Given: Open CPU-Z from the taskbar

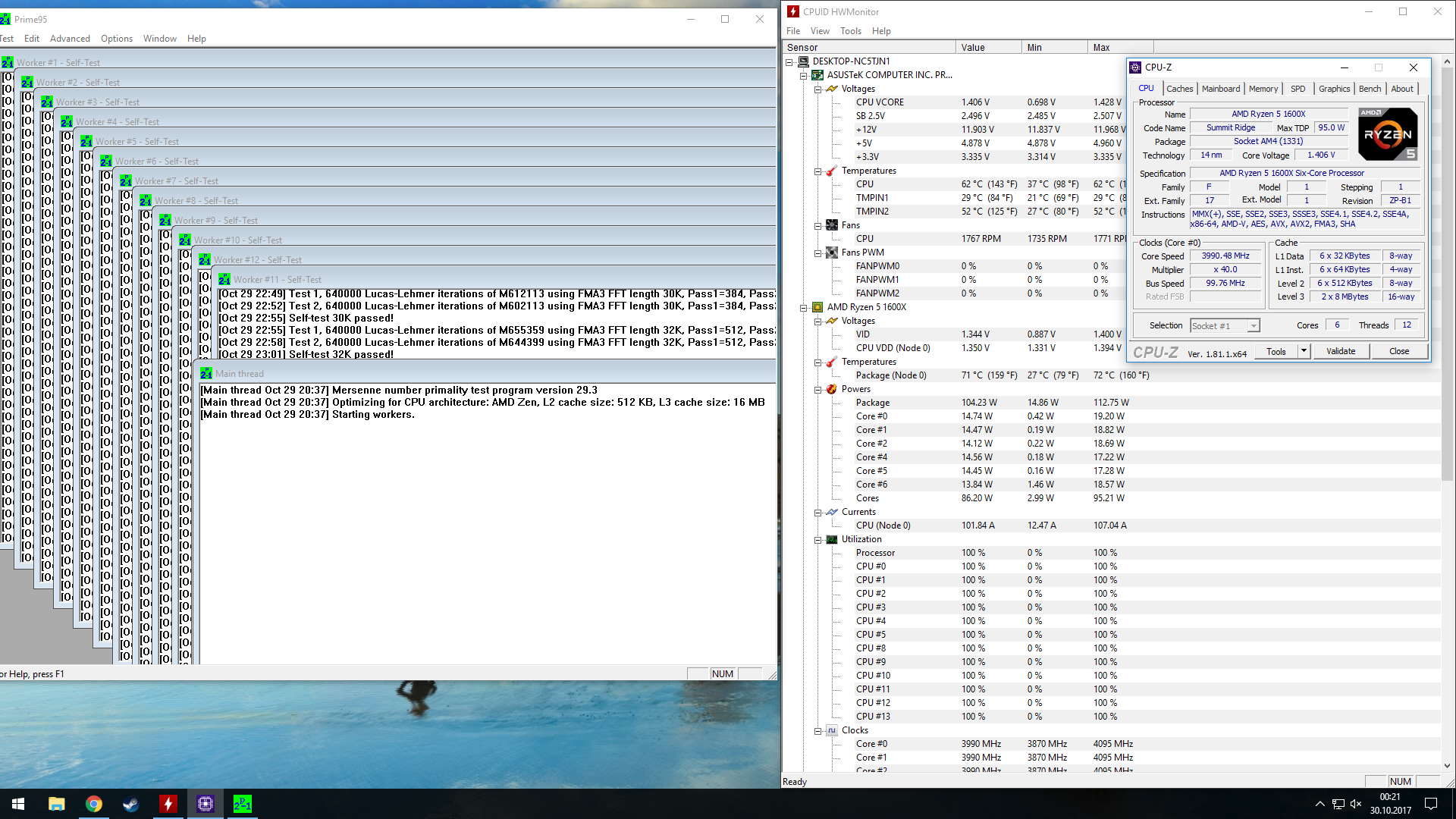Looking at the screenshot, I should (206, 804).
